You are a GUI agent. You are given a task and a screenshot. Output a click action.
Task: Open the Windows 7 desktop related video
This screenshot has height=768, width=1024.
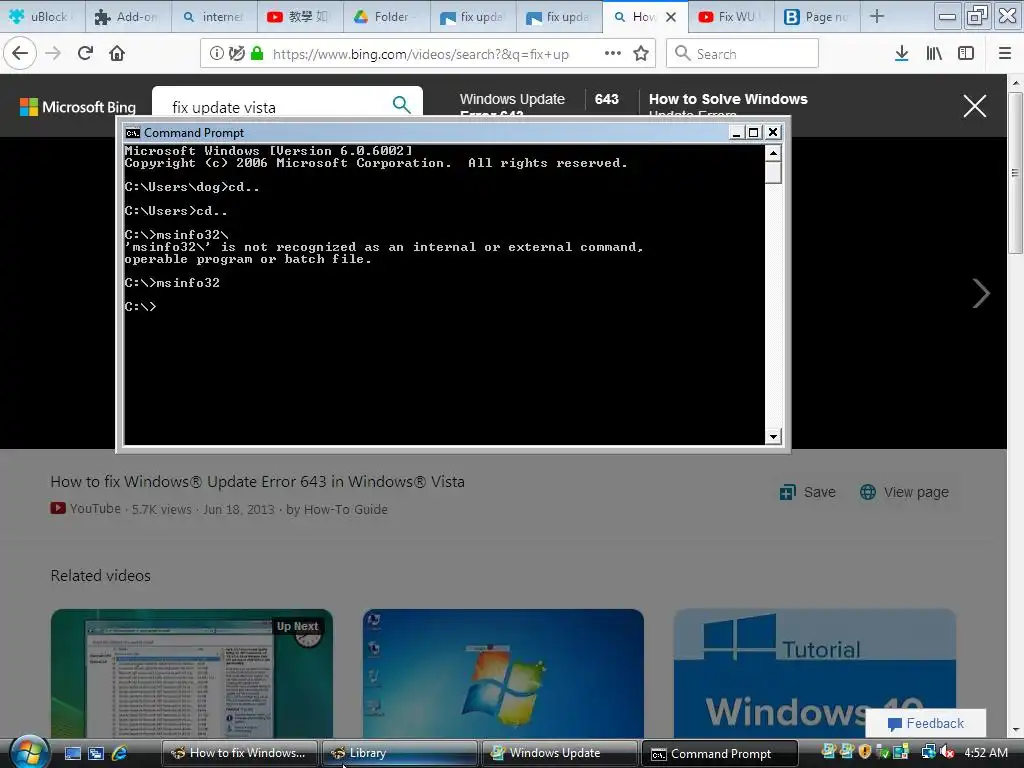pos(503,673)
